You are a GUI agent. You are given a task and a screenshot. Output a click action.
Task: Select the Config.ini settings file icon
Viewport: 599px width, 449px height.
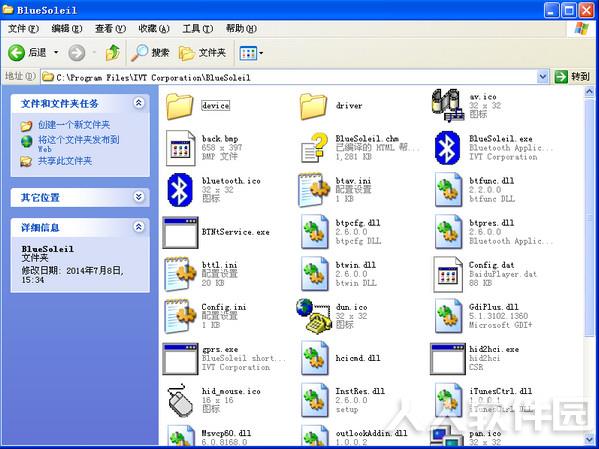pyautogui.click(x=180, y=316)
